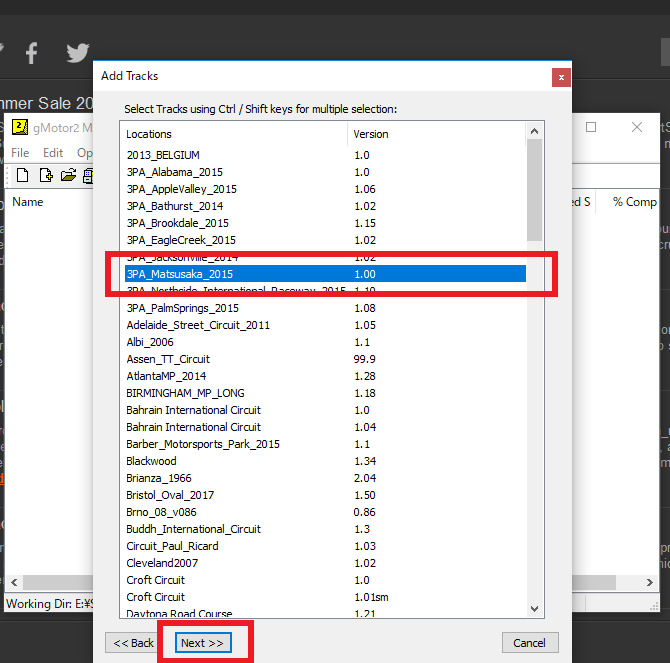Click the Twitter bird icon
This screenshot has width=670, height=663.
click(77, 53)
